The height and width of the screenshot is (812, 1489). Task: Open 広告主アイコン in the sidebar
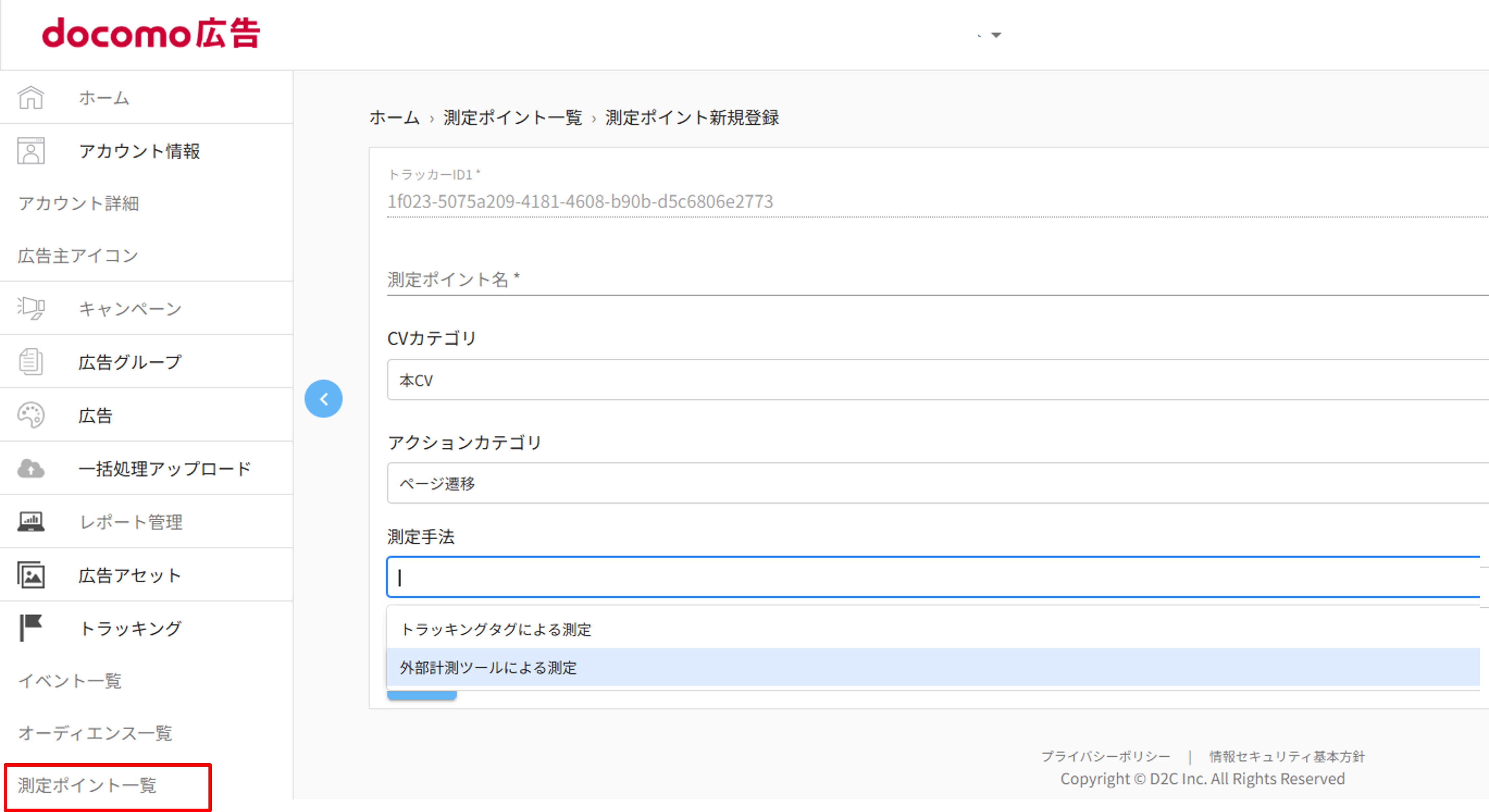pyautogui.click(x=78, y=256)
